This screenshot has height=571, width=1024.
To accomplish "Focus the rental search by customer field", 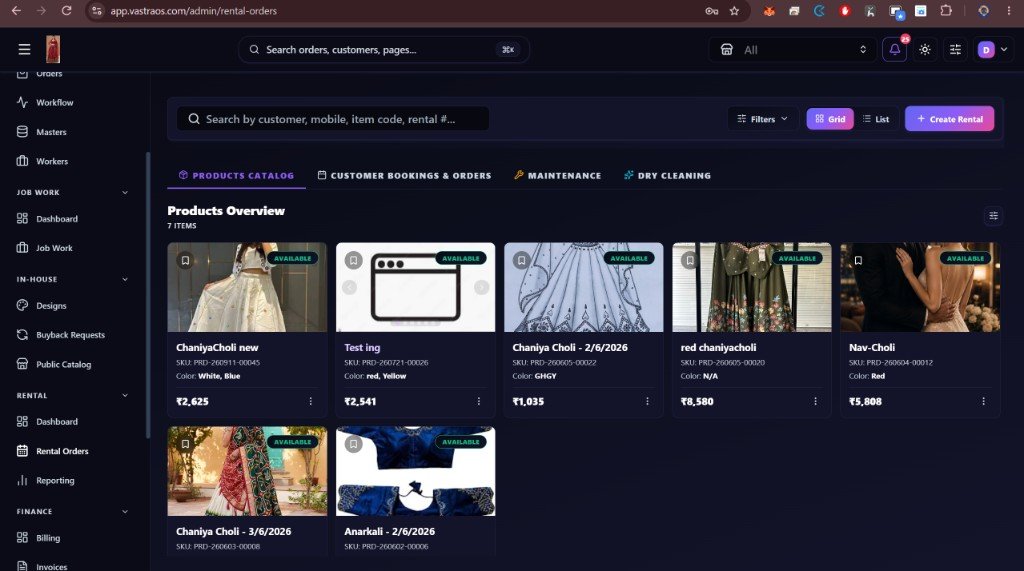I will pyautogui.click(x=333, y=119).
